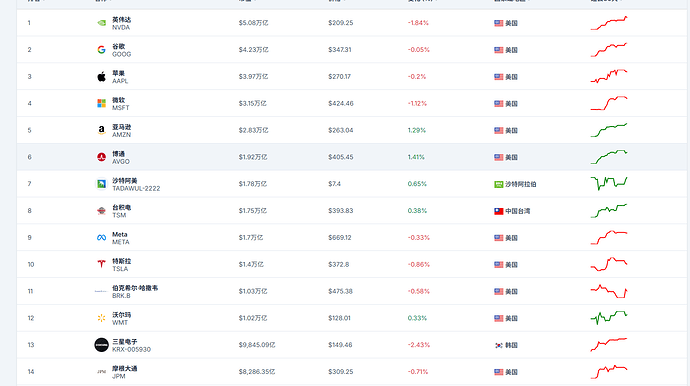Click the Microsoft logo icon
This screenshot has width=690, height=386.
pyautogui.click(x=101, y=103)
